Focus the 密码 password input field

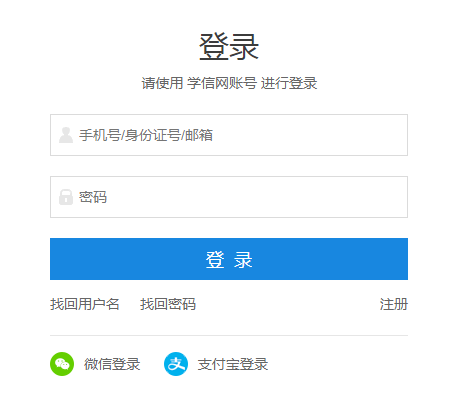(x=229, y=197)
